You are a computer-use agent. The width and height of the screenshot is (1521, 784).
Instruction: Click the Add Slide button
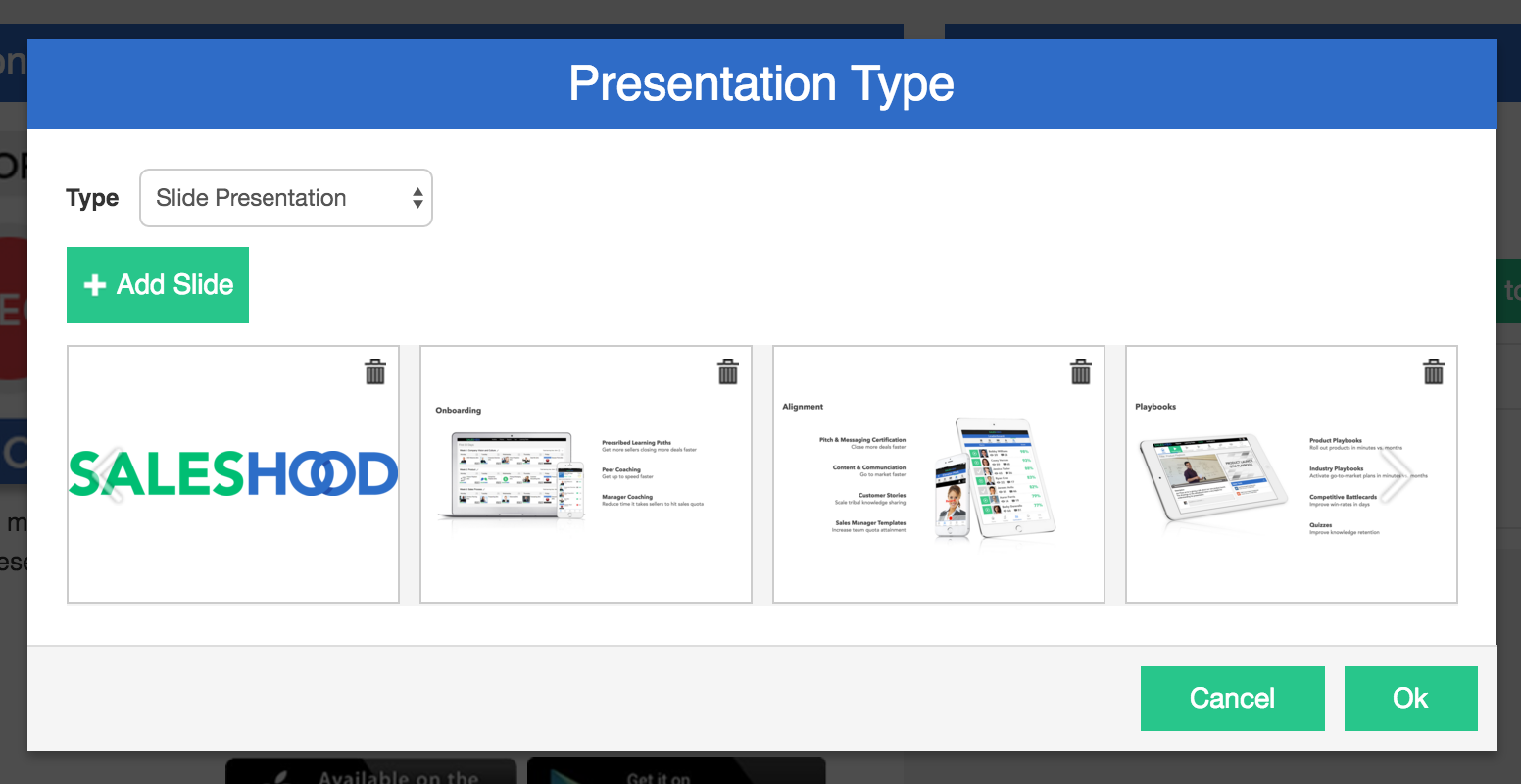coord(158,285)
